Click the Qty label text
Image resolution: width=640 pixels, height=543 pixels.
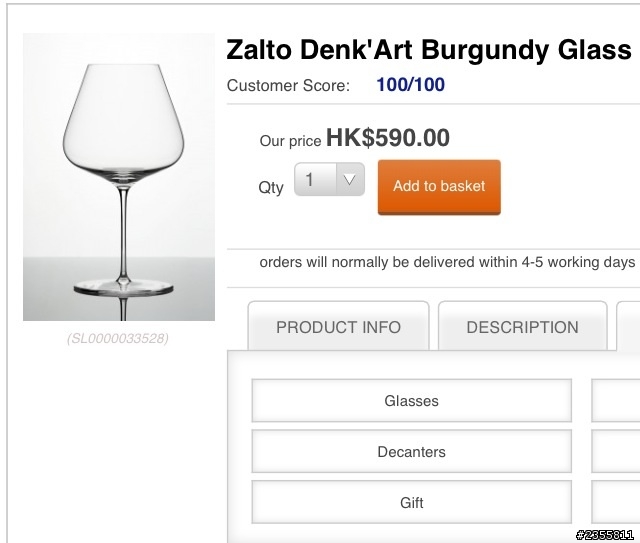[x=271, y=187]
